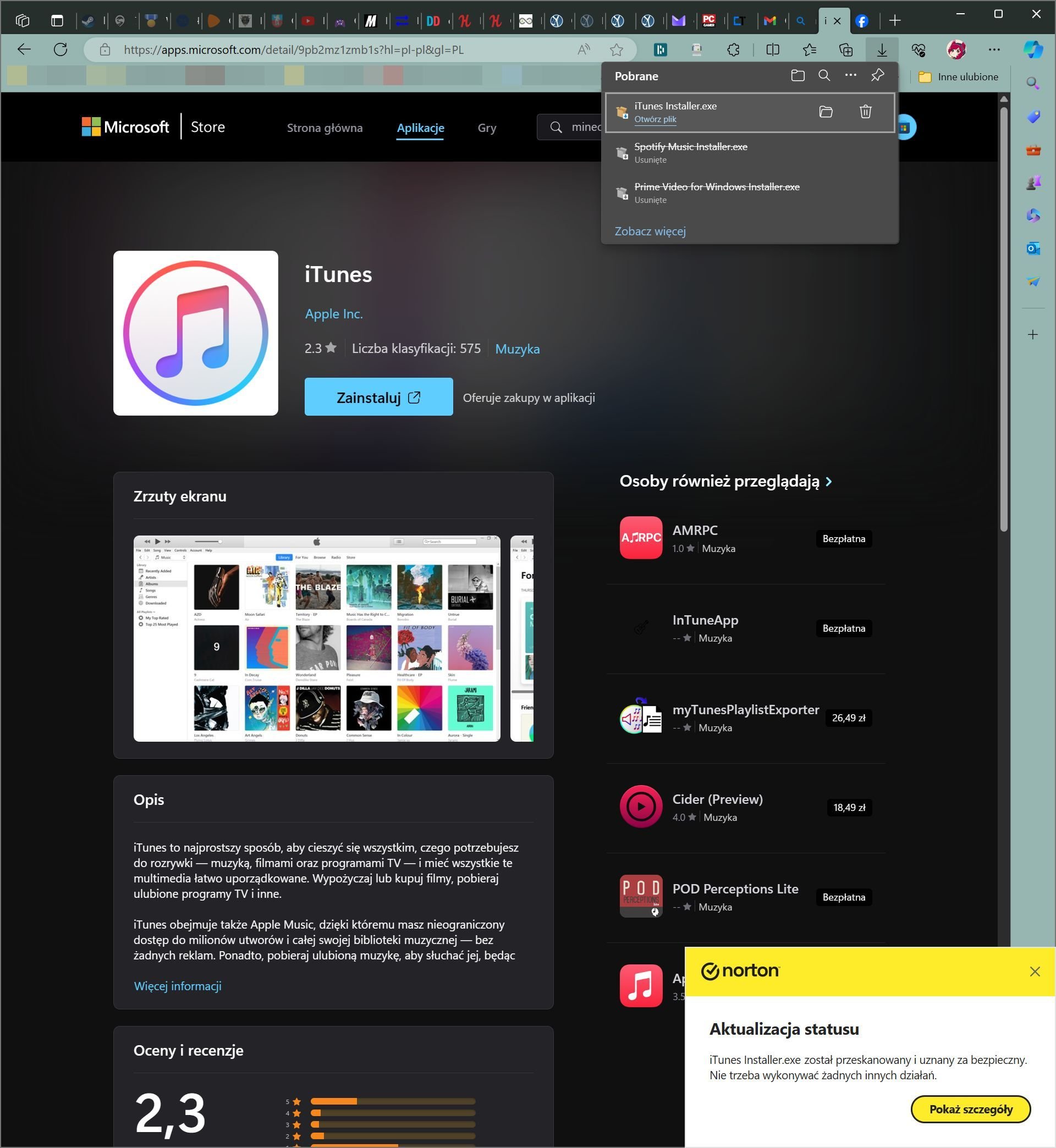Click the first iTunes screenshot thumbnail
Viewport: 1056px width, 1148px height.
click(x=317, y=638)
